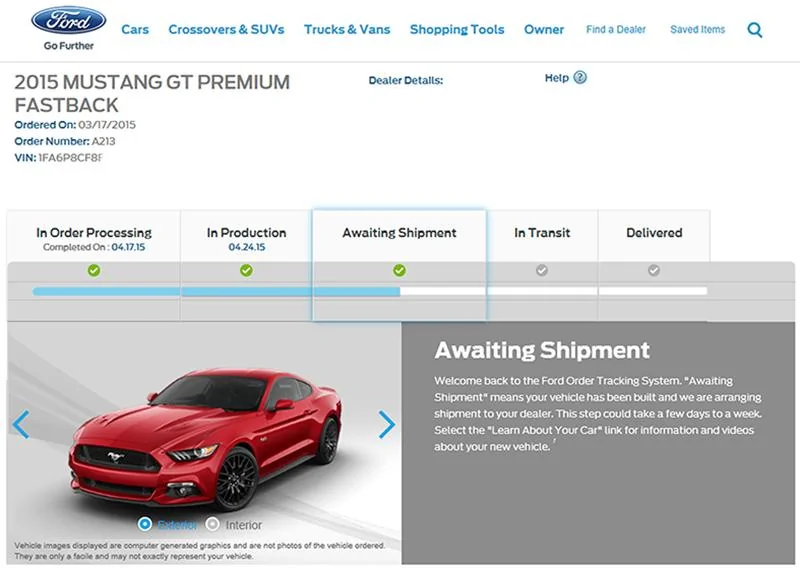Viewport: 800px width, 569px height.
Task: Open the Crossovers & SUVs menu
Action: point(227,30)
